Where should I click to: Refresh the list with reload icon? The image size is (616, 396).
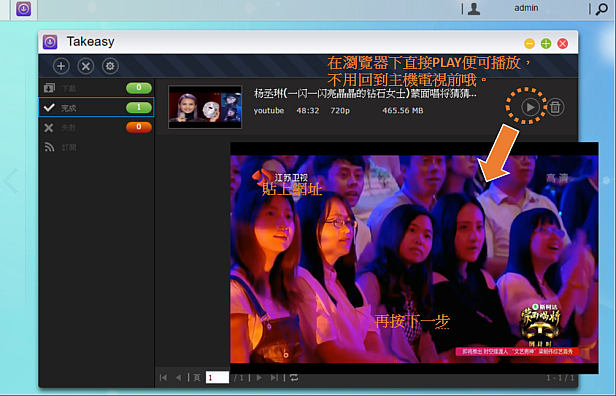(x=294, y=378)
